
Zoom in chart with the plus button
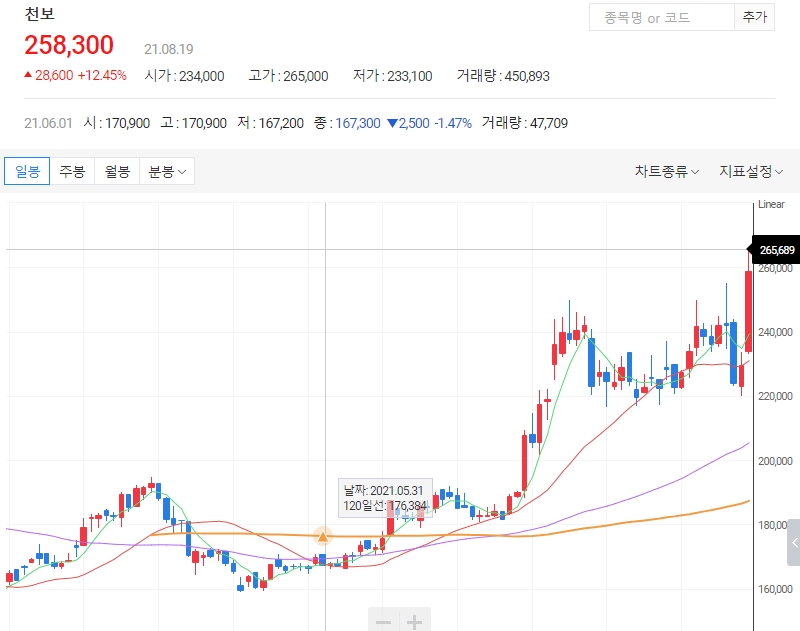coord(415,621)
